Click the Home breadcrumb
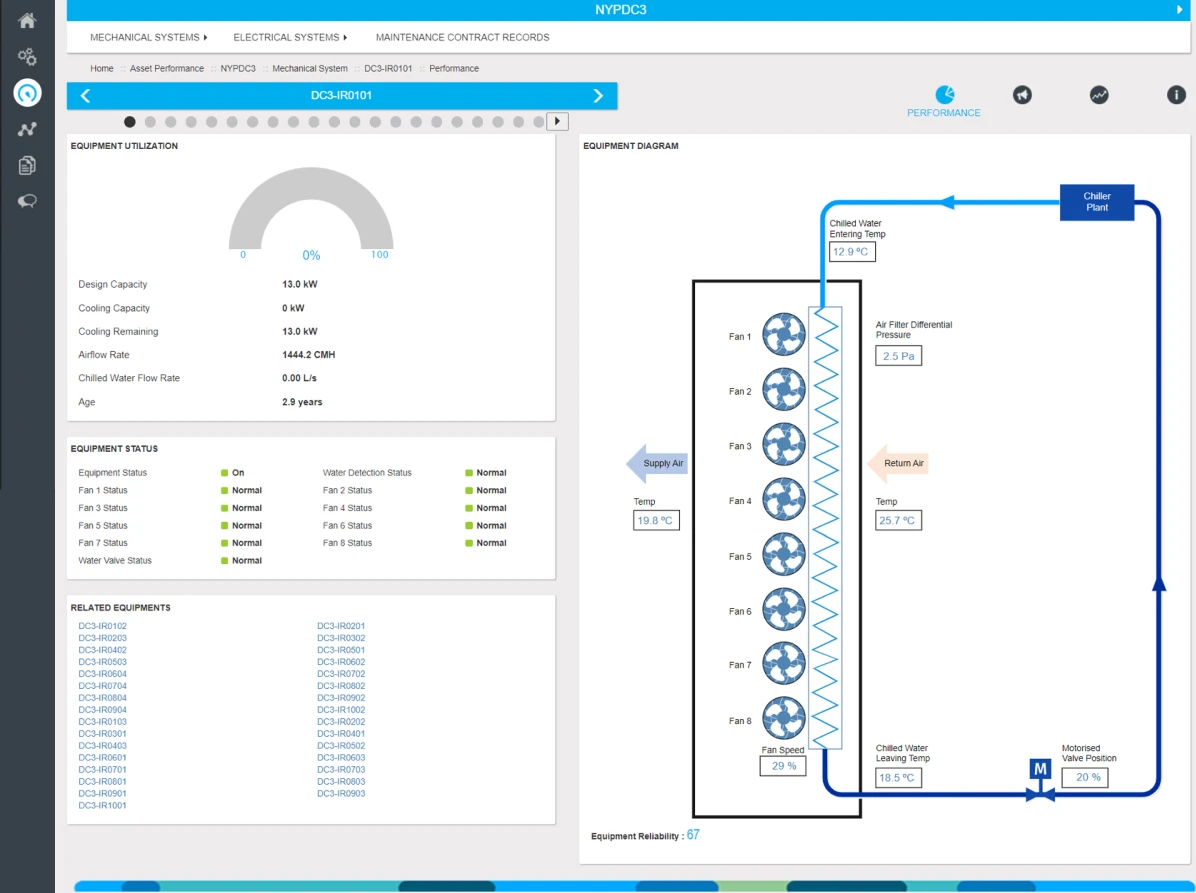The height and width of the screenshot is (893, 1196). (x=101, y=69)
